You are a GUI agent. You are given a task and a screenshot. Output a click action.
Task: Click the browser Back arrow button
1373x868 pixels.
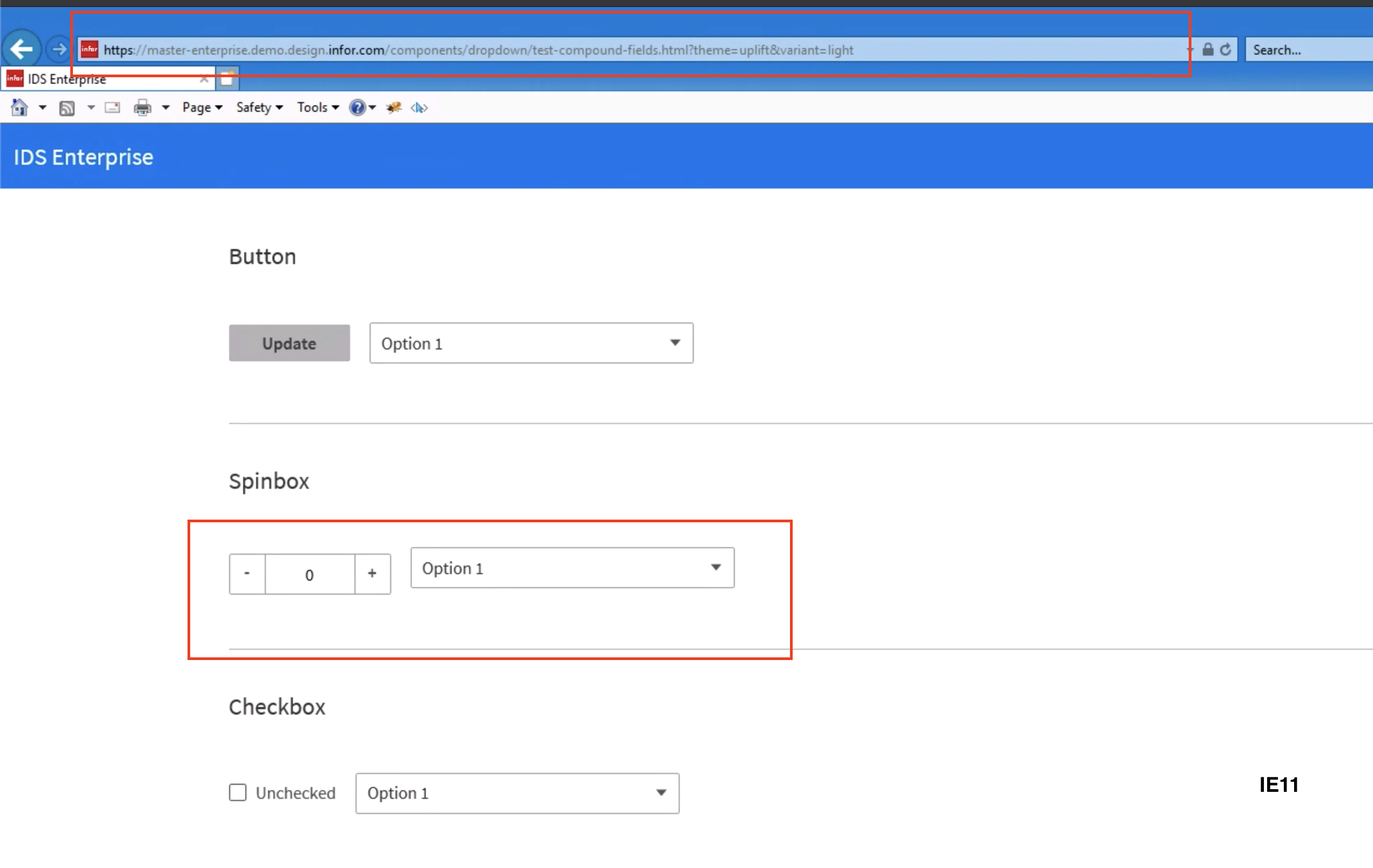click(22, 49)
